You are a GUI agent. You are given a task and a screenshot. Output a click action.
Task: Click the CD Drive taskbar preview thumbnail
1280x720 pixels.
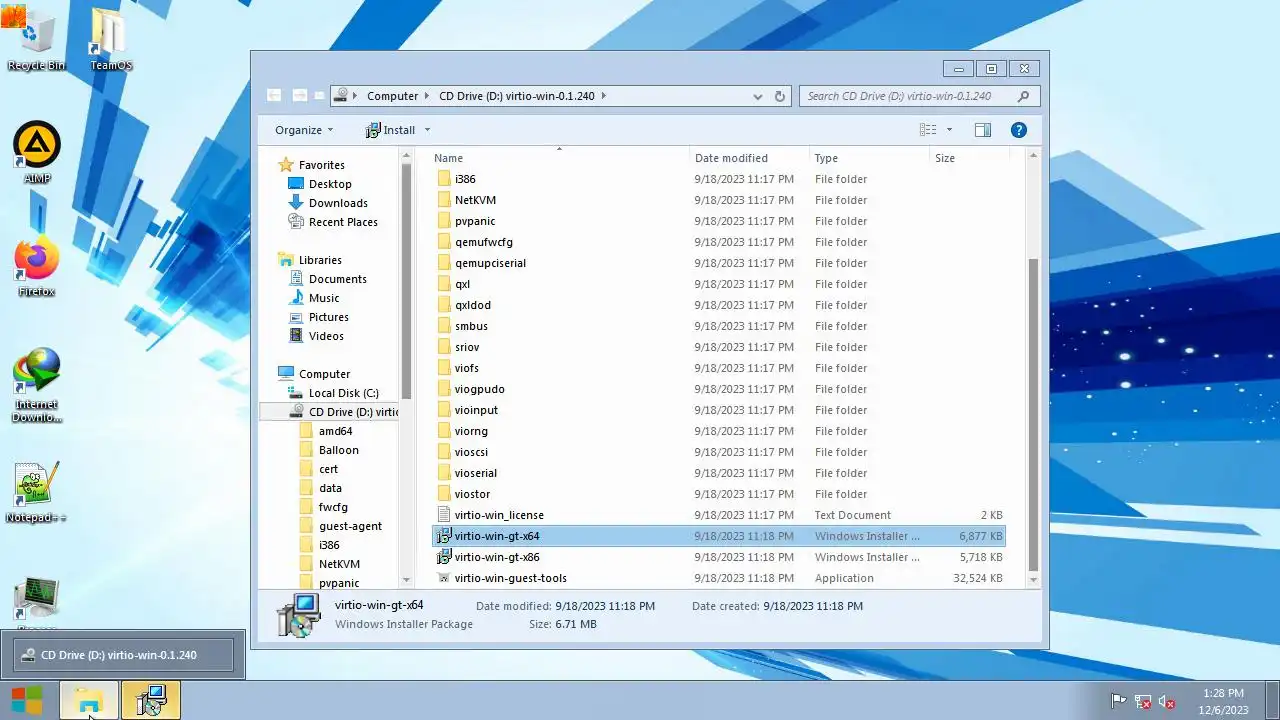123,655
